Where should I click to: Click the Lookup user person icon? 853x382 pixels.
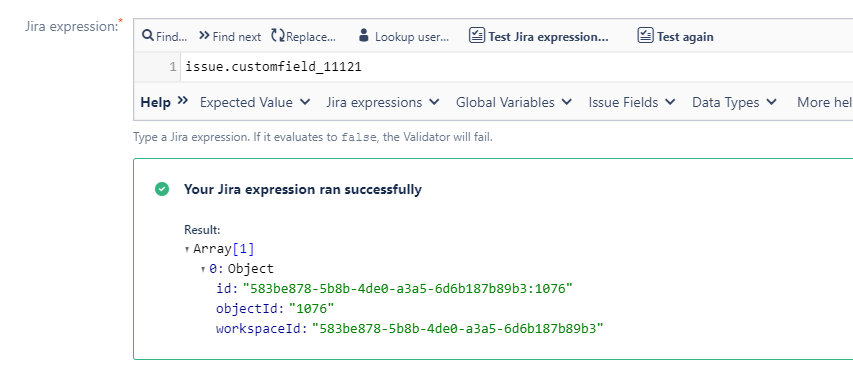point(364,36)
